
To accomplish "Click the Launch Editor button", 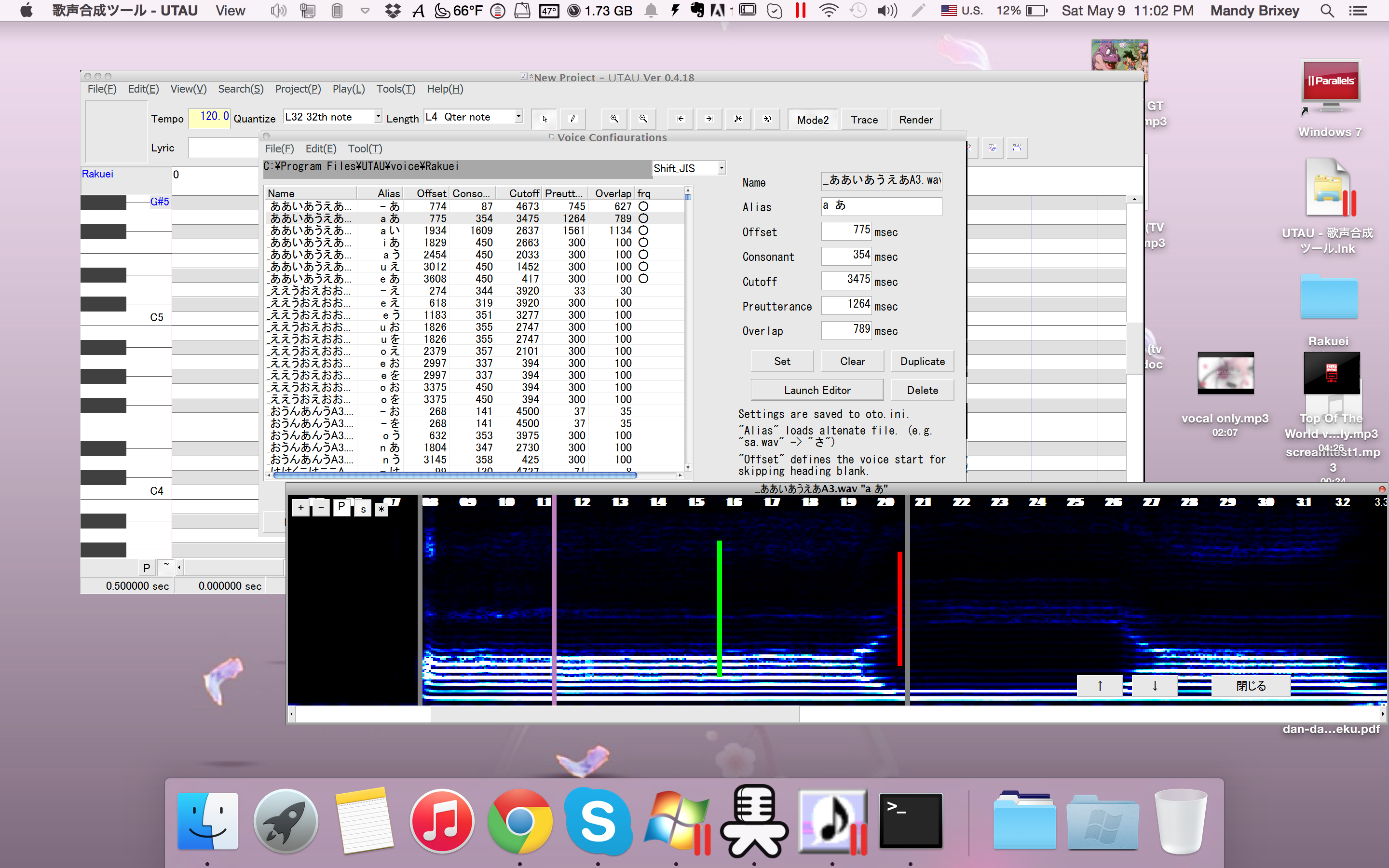I will point(817,390).
